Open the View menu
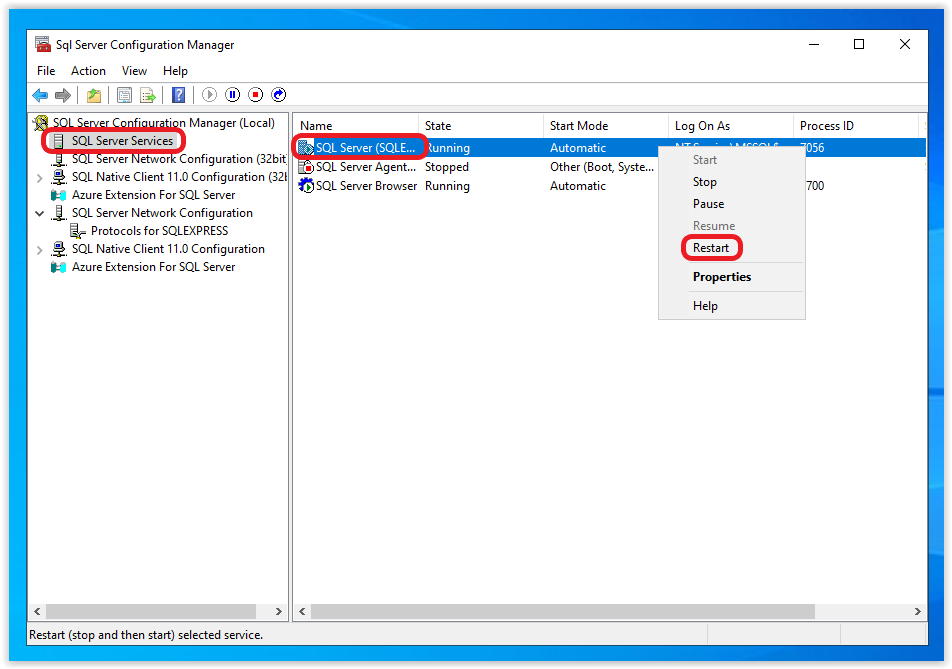952x669 pixels. coord(134,71)
